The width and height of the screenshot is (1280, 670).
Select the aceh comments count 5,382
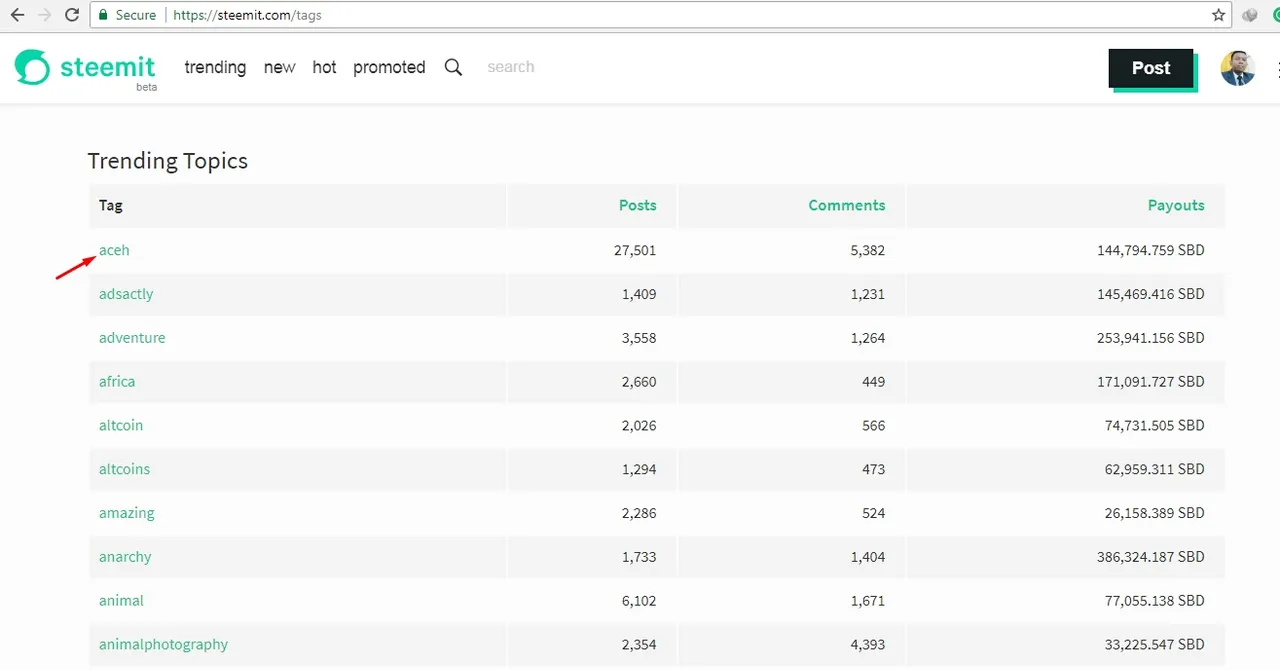[867, 250]
